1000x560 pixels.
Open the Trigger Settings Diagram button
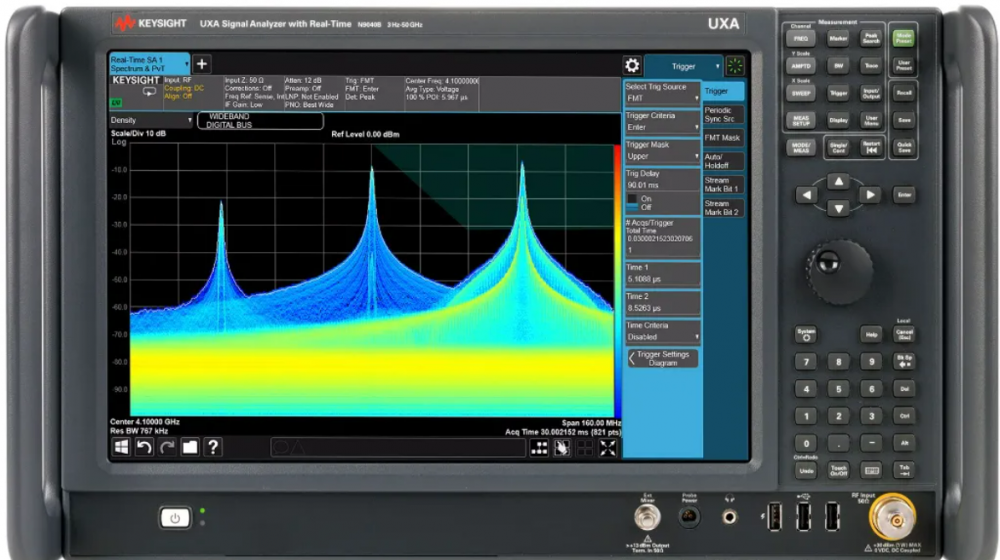click(x=662, y=358)
